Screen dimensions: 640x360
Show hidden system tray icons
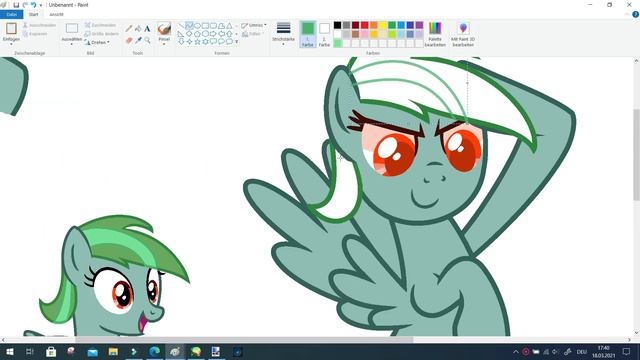[x=516, y=351]
